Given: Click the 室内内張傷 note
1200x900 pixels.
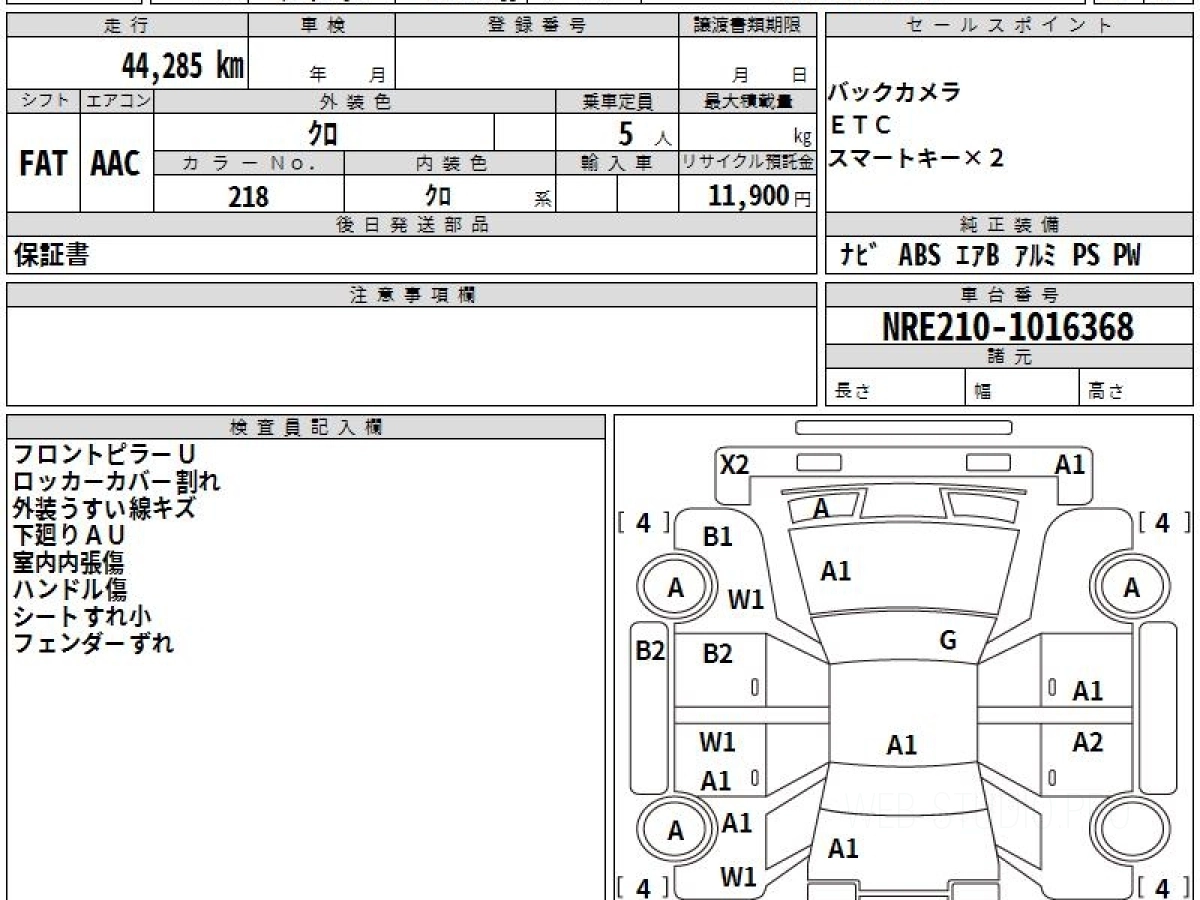Looking at the screenshot, I should (68, 563).
